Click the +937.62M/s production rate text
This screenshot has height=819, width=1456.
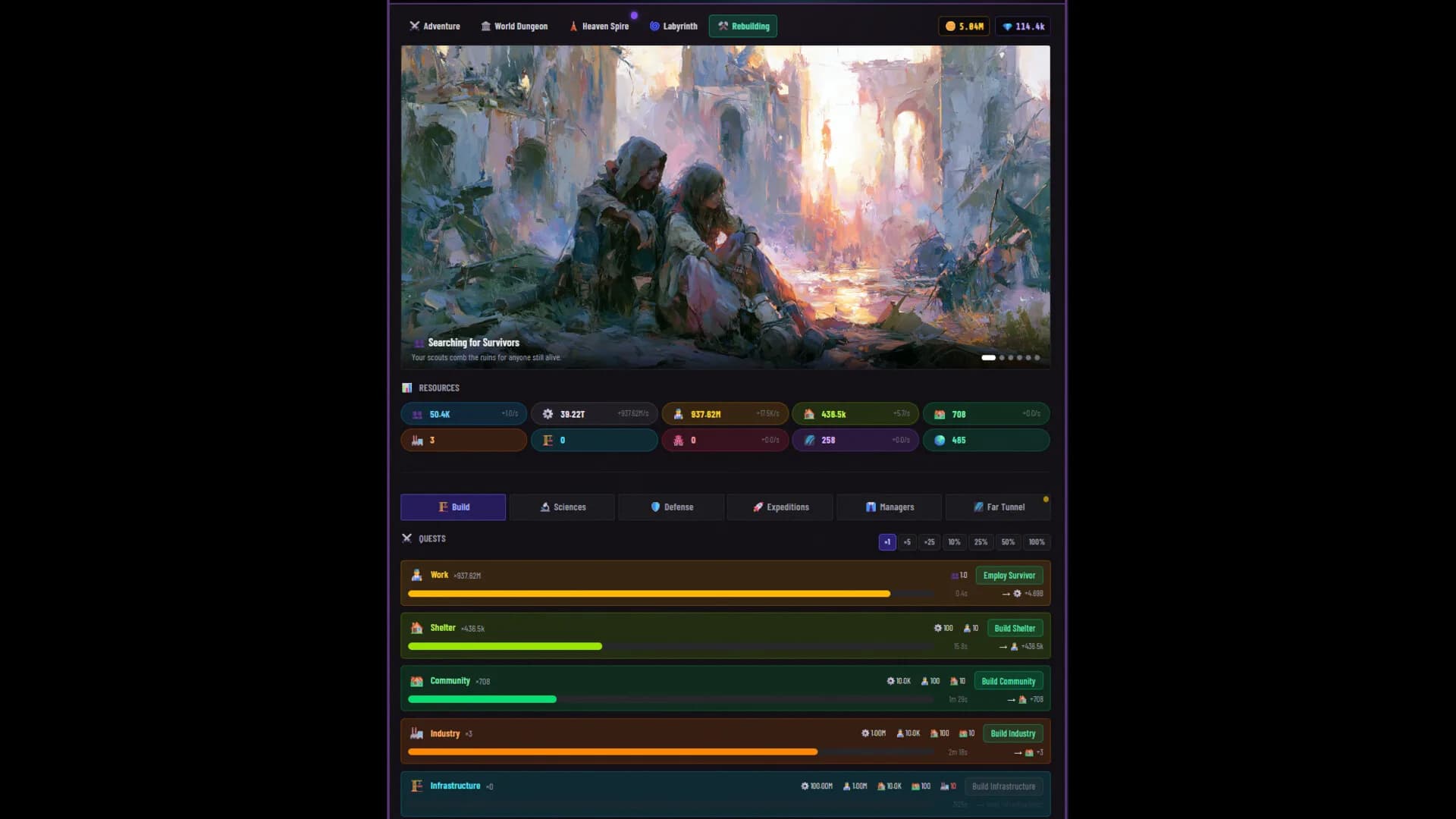pos(633,414)
